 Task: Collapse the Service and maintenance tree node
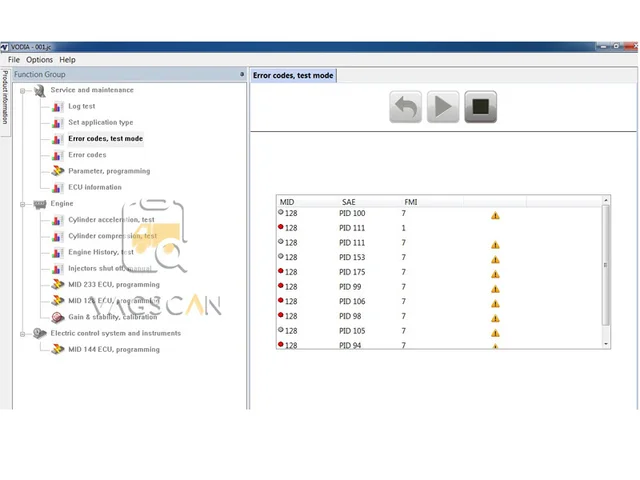[x=23, y=91]
